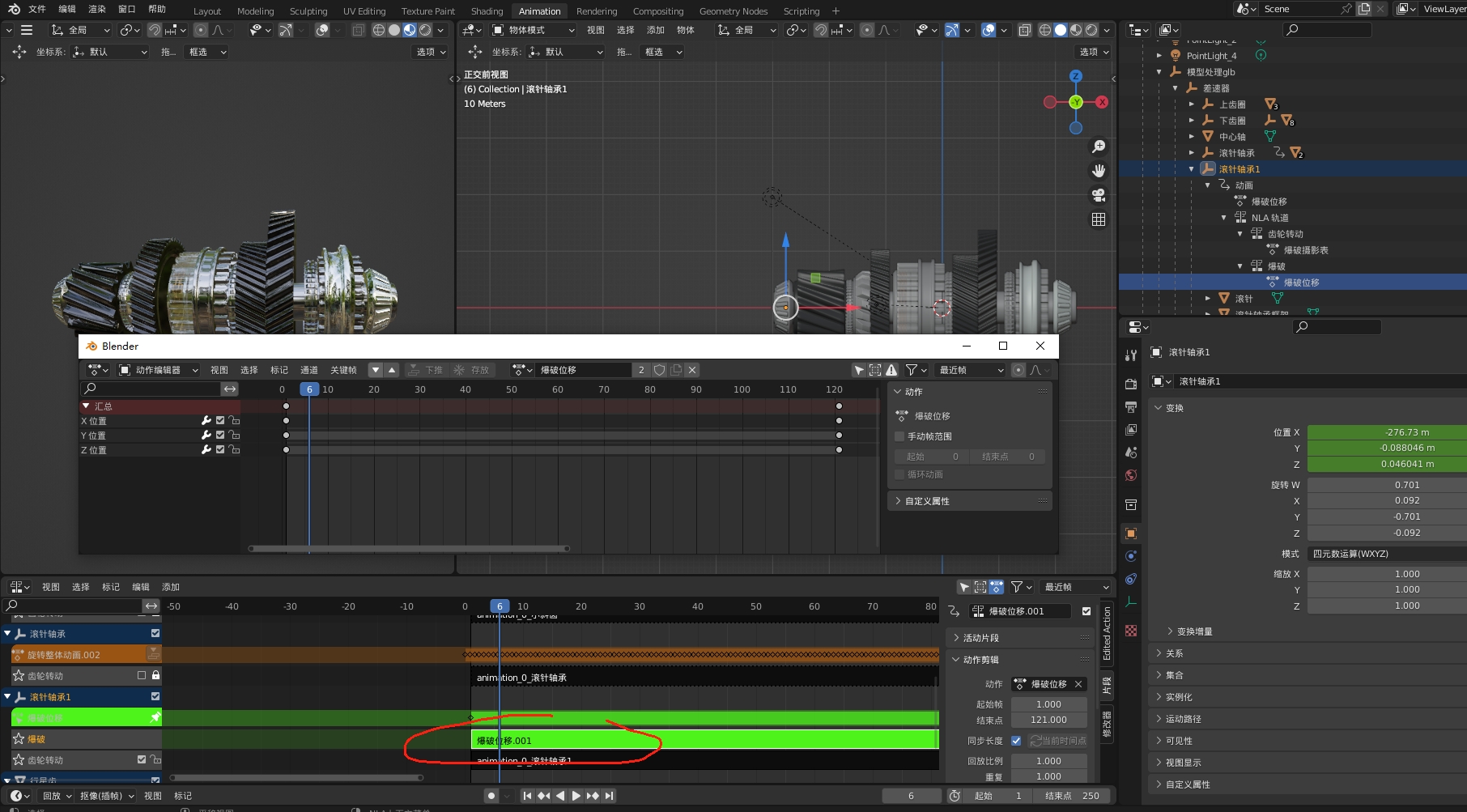This screenshot has width=1467, height=812.
Task: Toggle the 同步长度 checkbox
Action: 1016,741
